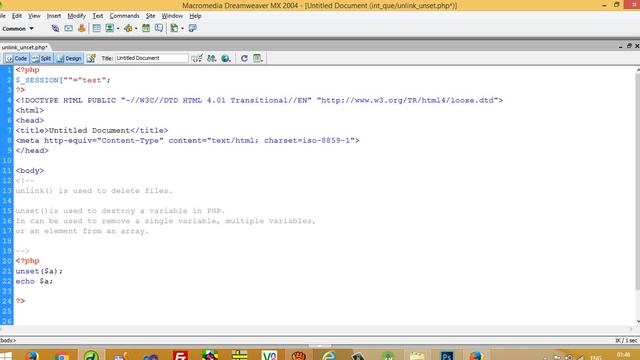Open the Modify menu
The width and height of the screenshot is (640, 360).
[76, 16]
